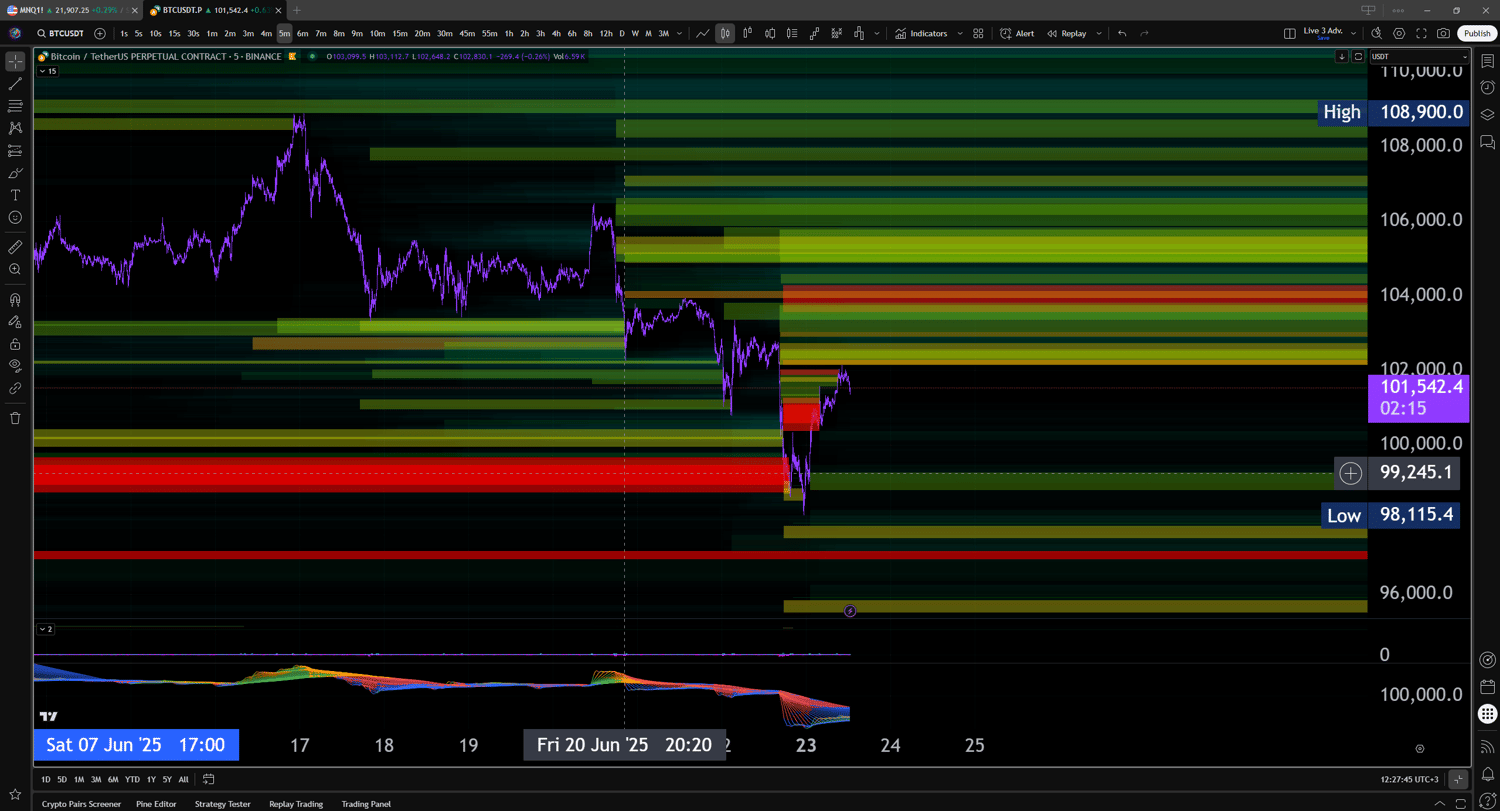Open the gann and fibonacci tools icon
This screenshot has height=811, width=1500.
(15, 106)
